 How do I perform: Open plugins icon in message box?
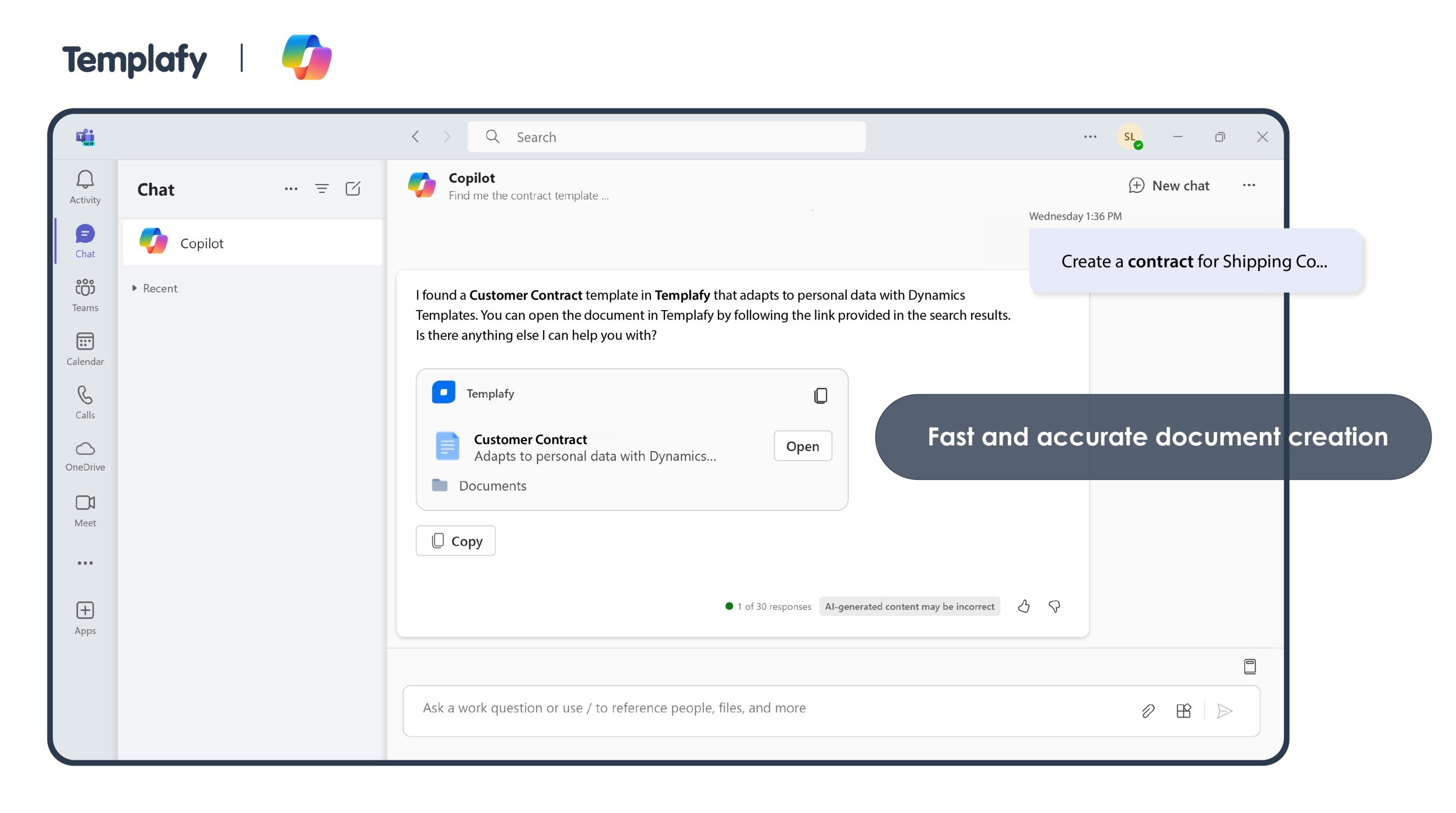click(1184, 711)
